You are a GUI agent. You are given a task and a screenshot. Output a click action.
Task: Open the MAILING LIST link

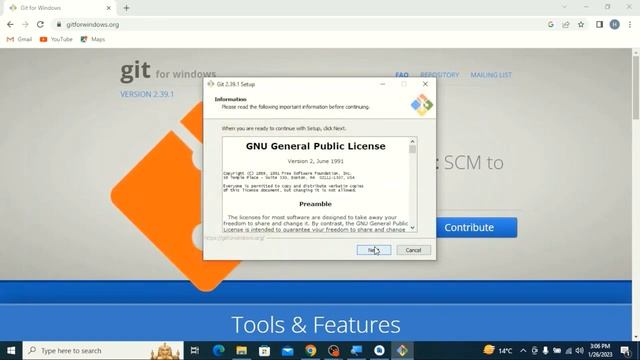tap(491, 75)
